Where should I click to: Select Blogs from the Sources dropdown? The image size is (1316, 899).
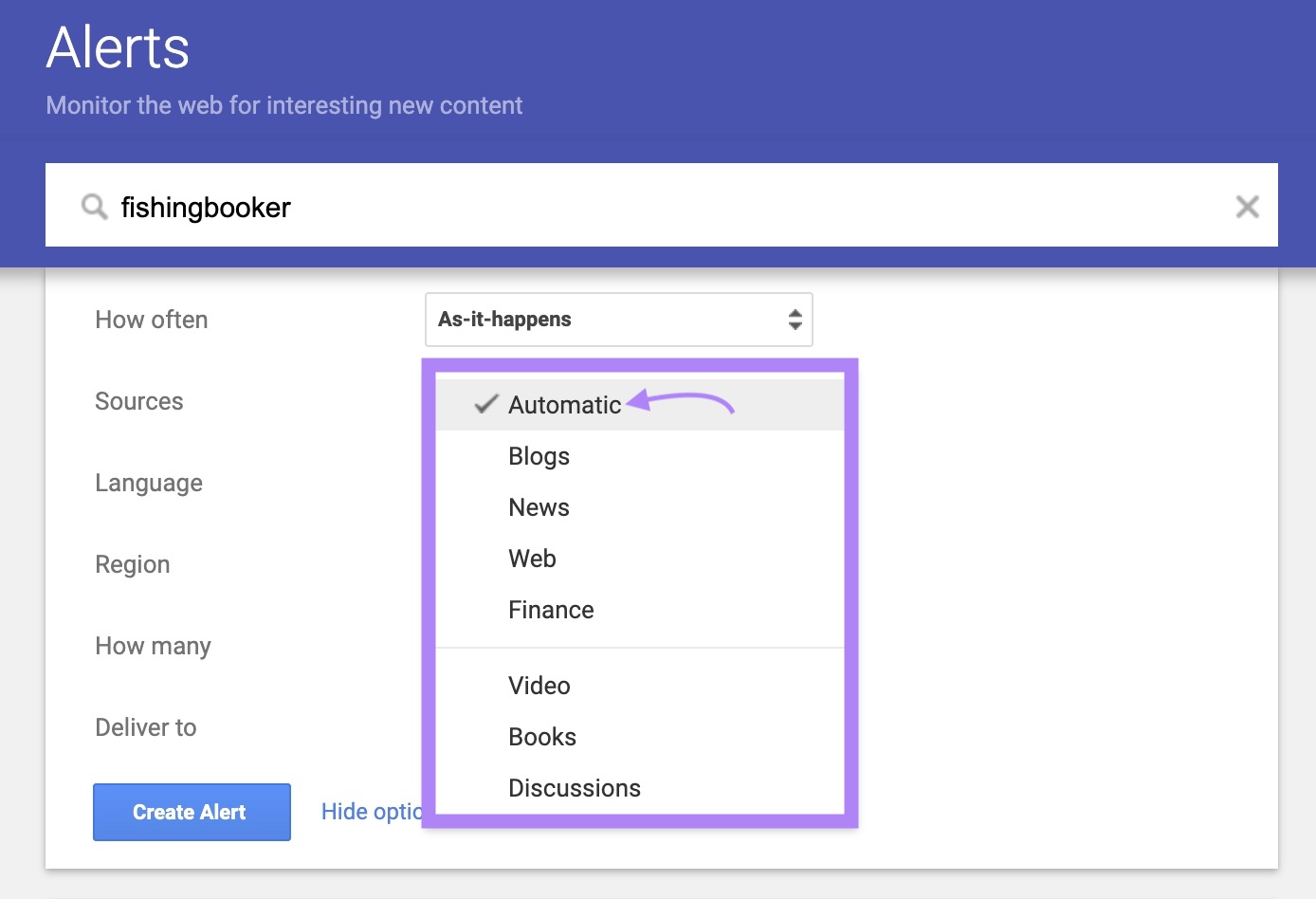tap(538, 456)
